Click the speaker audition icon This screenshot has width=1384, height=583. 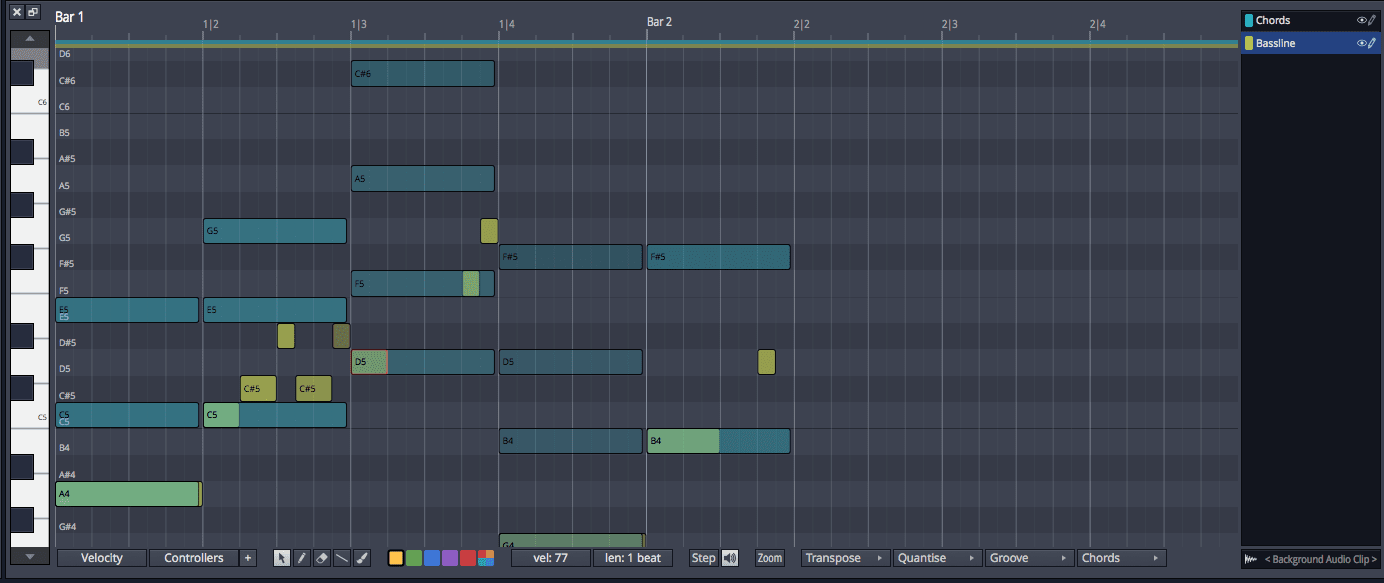click(729, 558)
